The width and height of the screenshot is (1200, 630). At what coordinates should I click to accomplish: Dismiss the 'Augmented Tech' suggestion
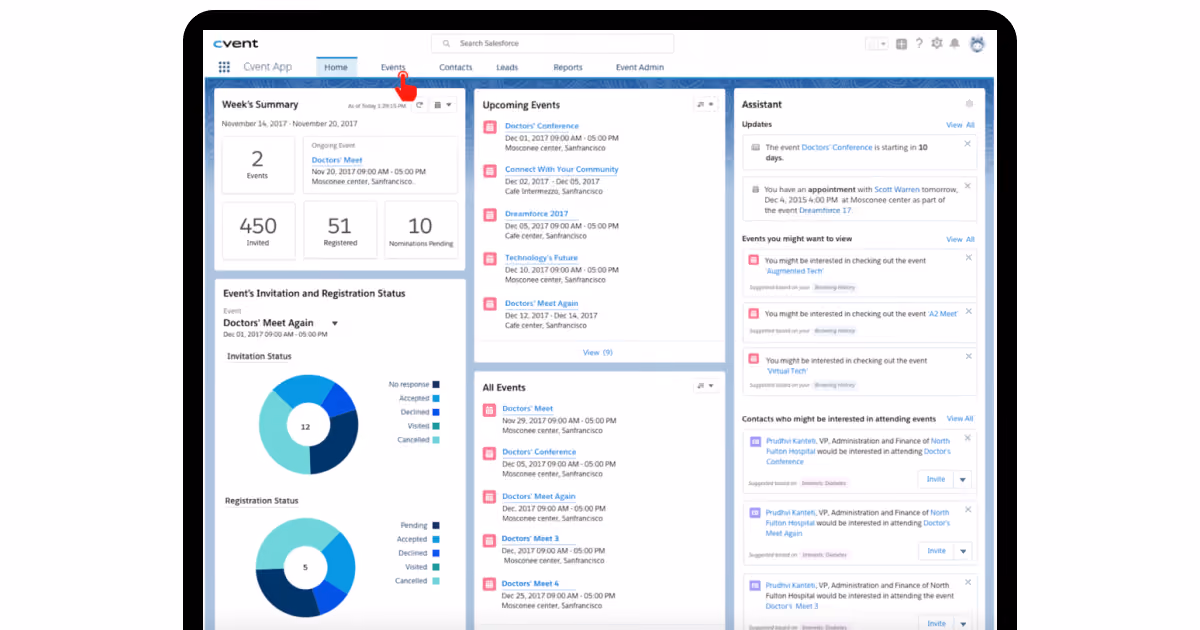coord(967,258)
